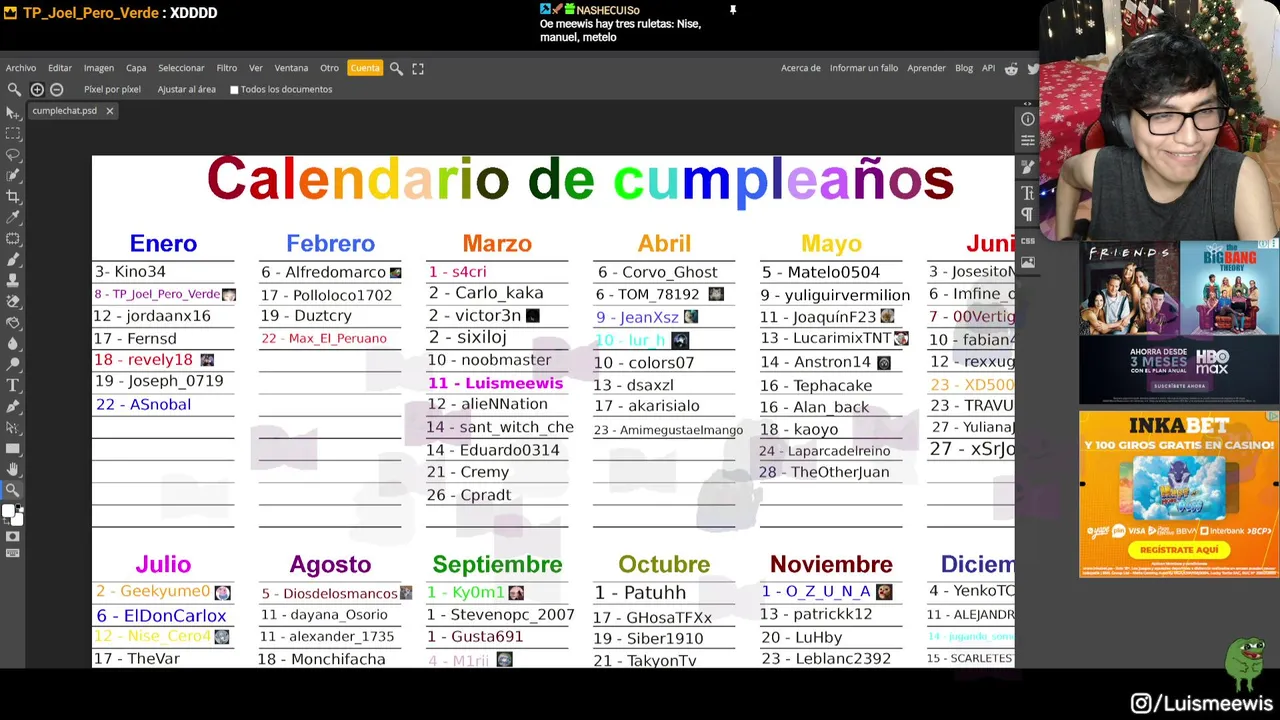Open the API link
This screenshot has height=720, width=1280.
(x=988, y=68)
